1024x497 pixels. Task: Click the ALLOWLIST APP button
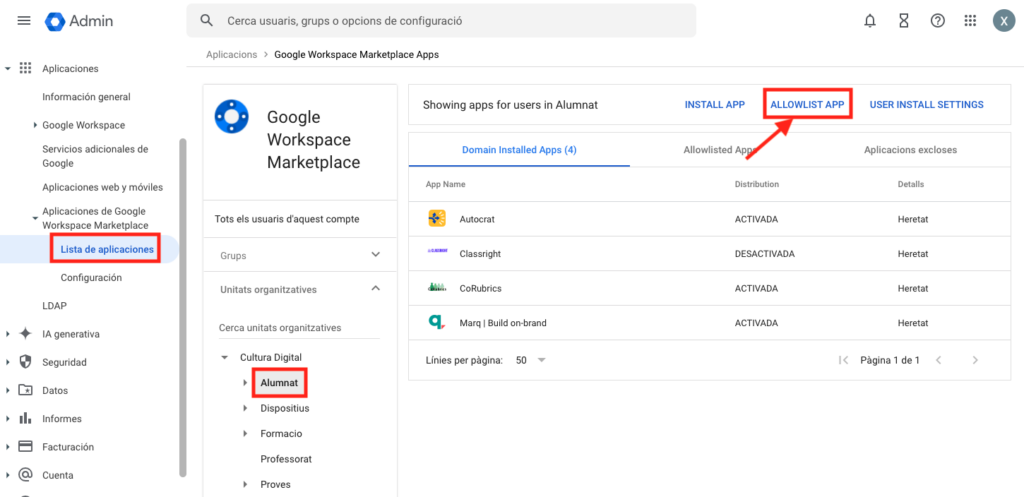tap(807, 104)
